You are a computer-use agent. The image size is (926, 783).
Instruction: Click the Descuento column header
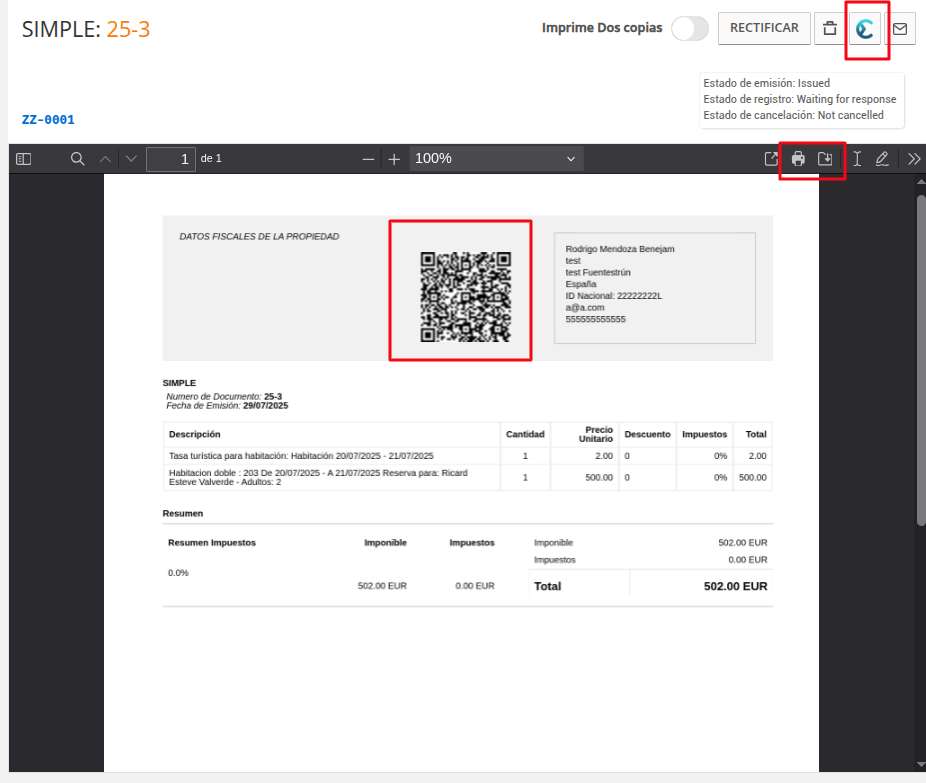pyautogui.click(x=647, y=435)
